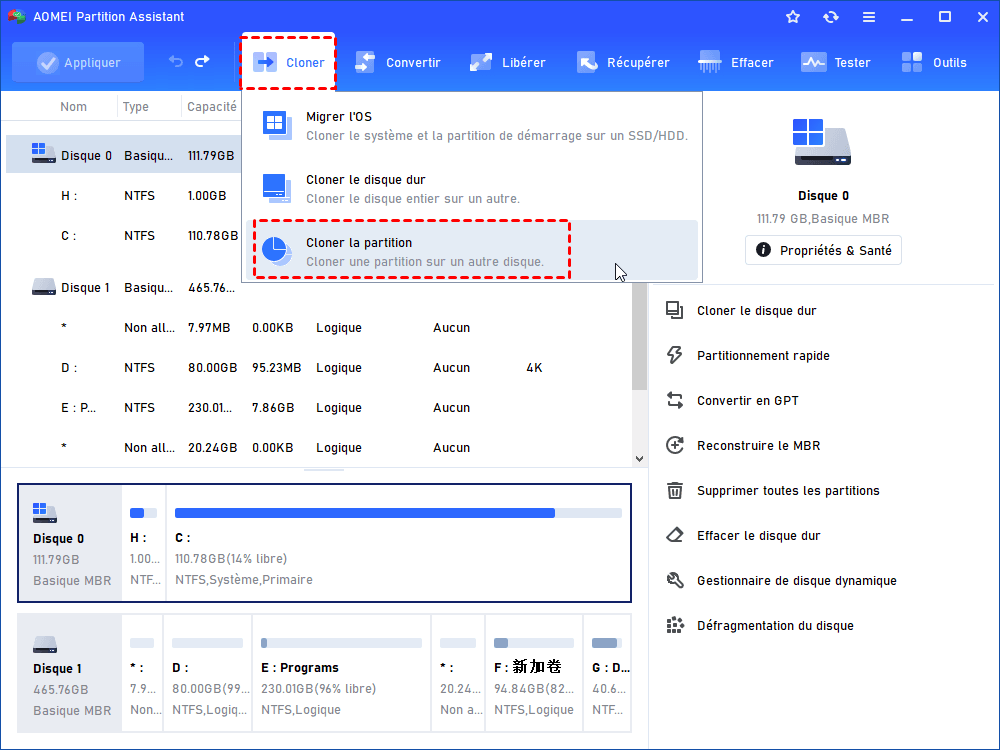This screenshot has height=750, width=1000.
Task: Select the 7.9 unallocated block on Disque 1
Action: click(x=143, y=673)
